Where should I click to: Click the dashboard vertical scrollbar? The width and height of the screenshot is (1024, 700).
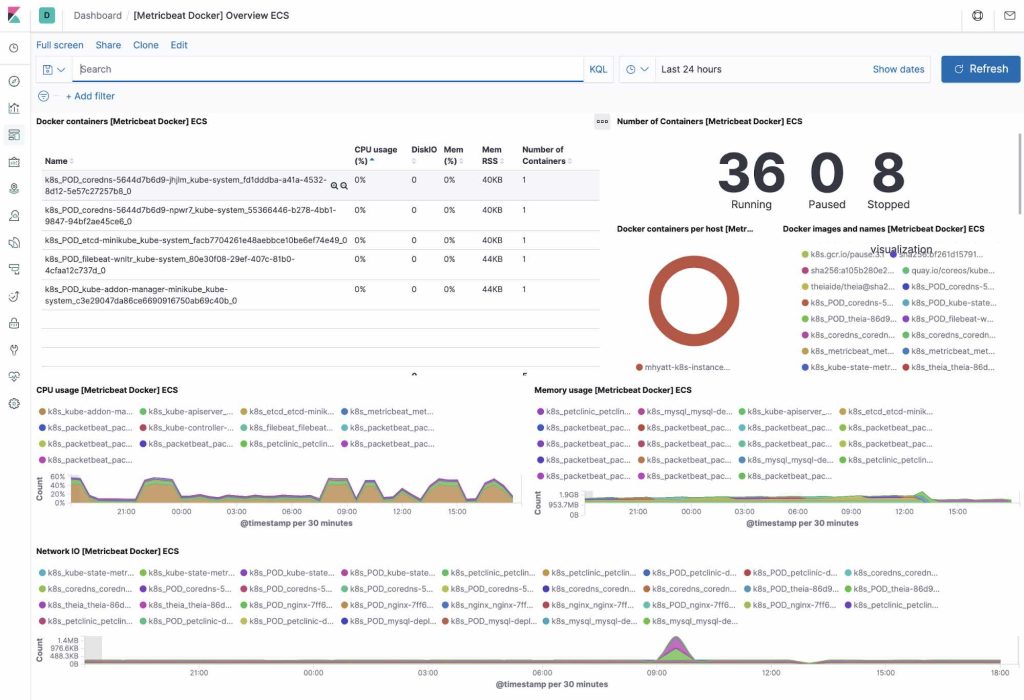[x=1019, y=173]
